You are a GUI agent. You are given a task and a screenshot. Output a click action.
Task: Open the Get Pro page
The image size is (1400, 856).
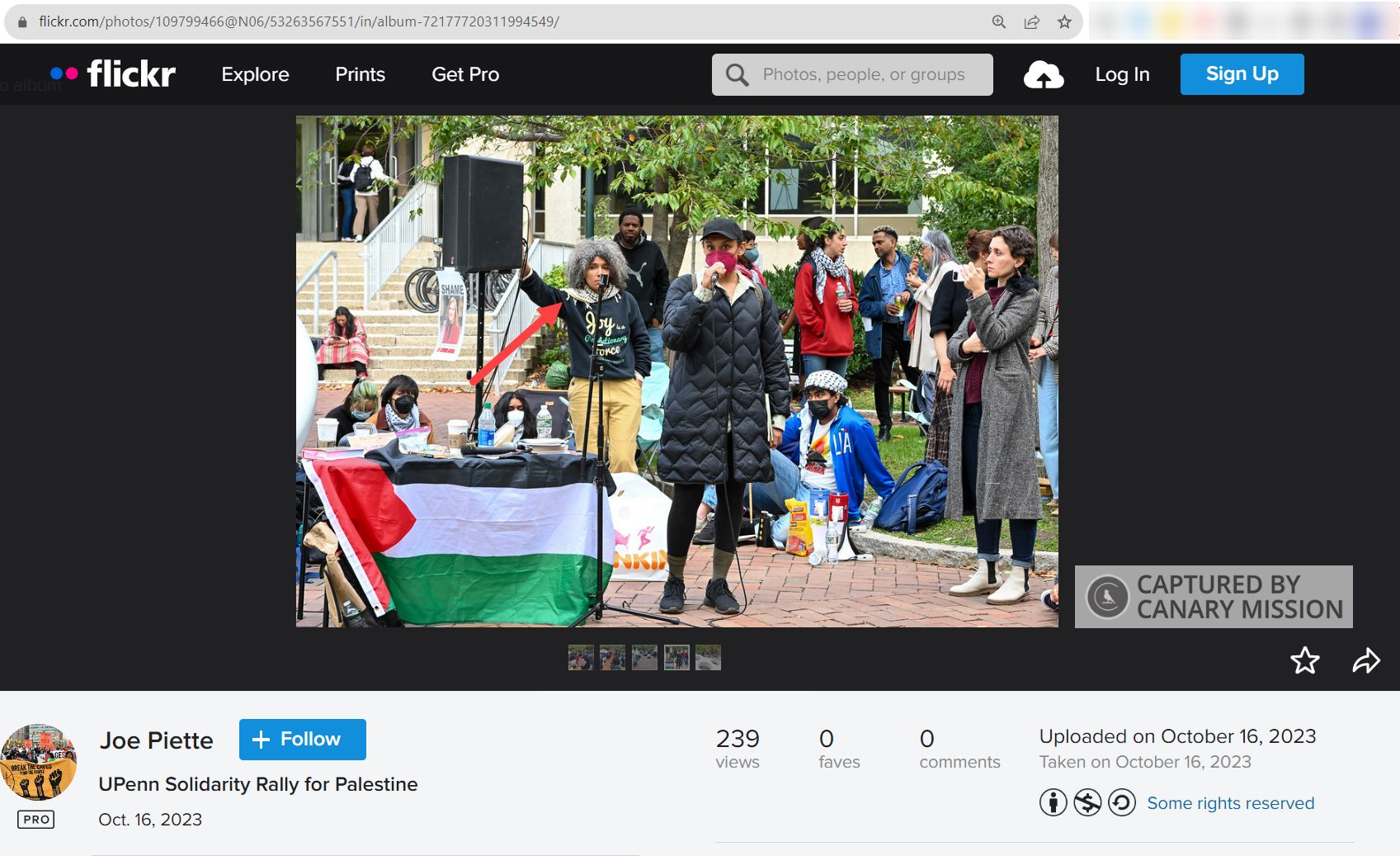coord(465,74)
